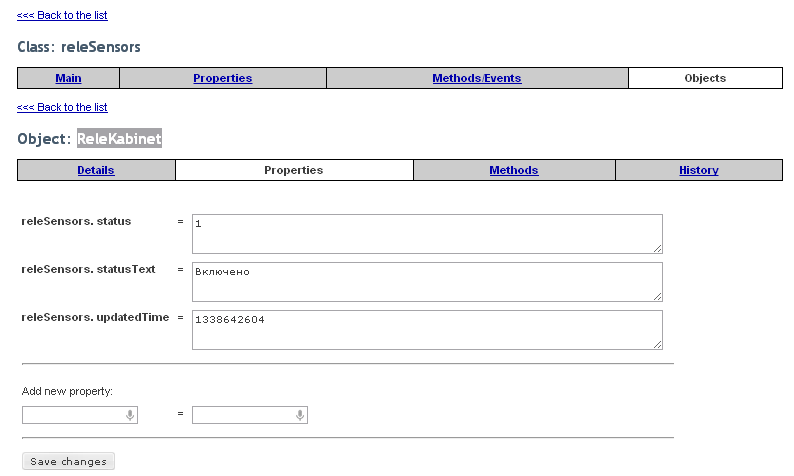Image resolution: width=794 pixels, height=476 pixels.
Task: Grab resize handle of status textarea
Action: pyautogui.click(x=657, y=248)
